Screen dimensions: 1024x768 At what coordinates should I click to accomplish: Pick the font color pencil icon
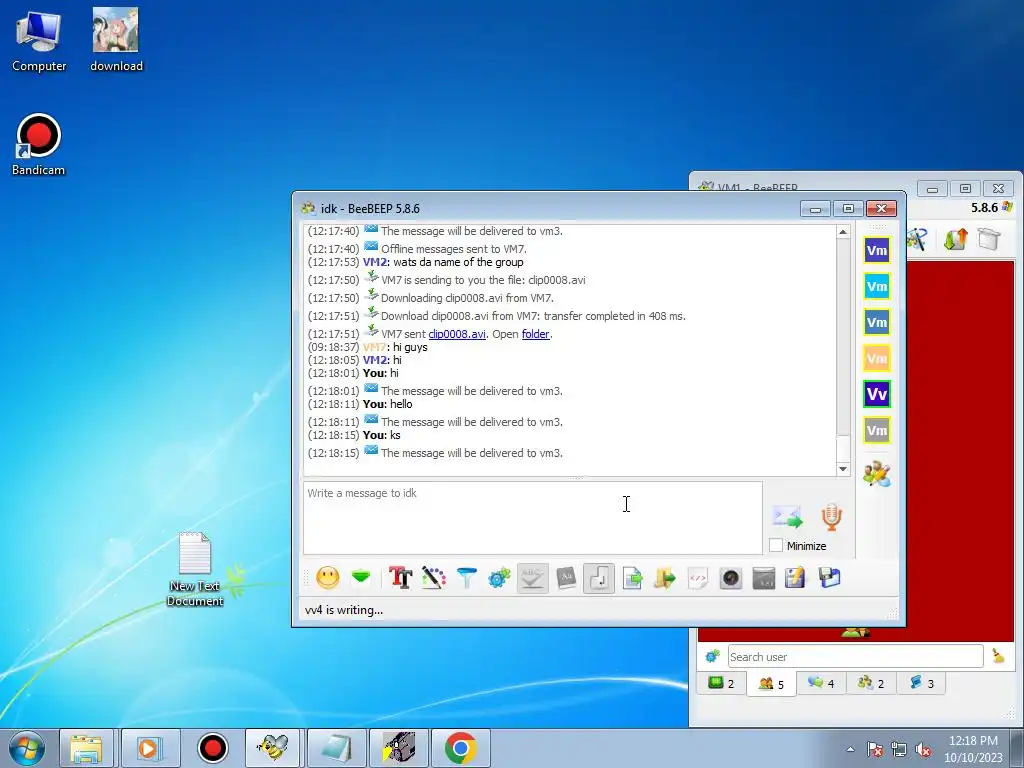click(434, 578)
